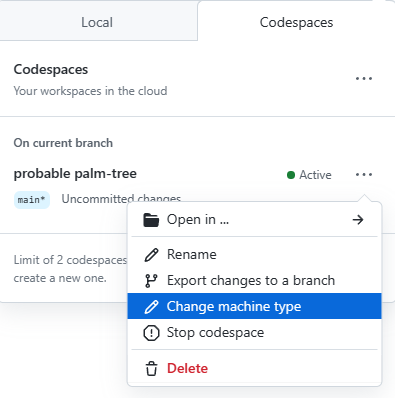Select the Codespaces tab
395x398 pixels.
[296, 22]
